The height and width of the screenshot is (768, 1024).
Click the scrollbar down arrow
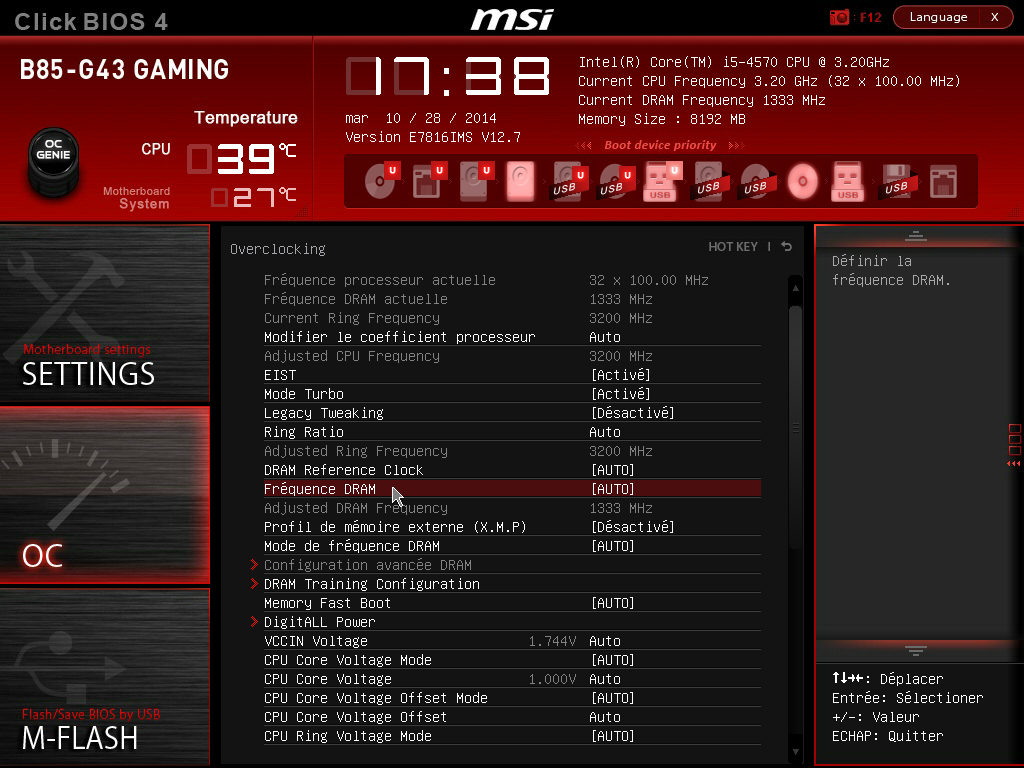[x=795, y=752]
